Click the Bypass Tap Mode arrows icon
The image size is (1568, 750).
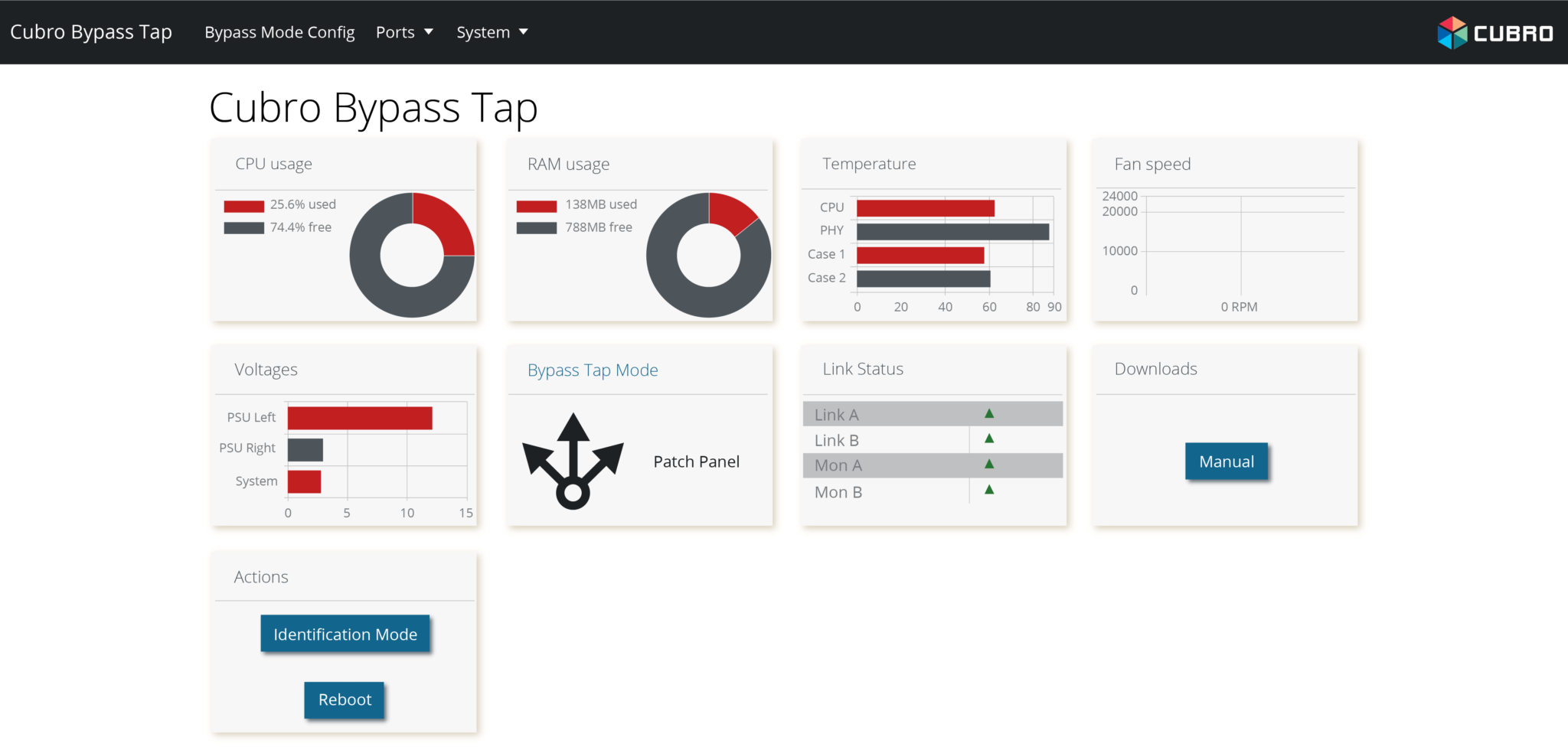pyautogui.click(x=573, y=461)
